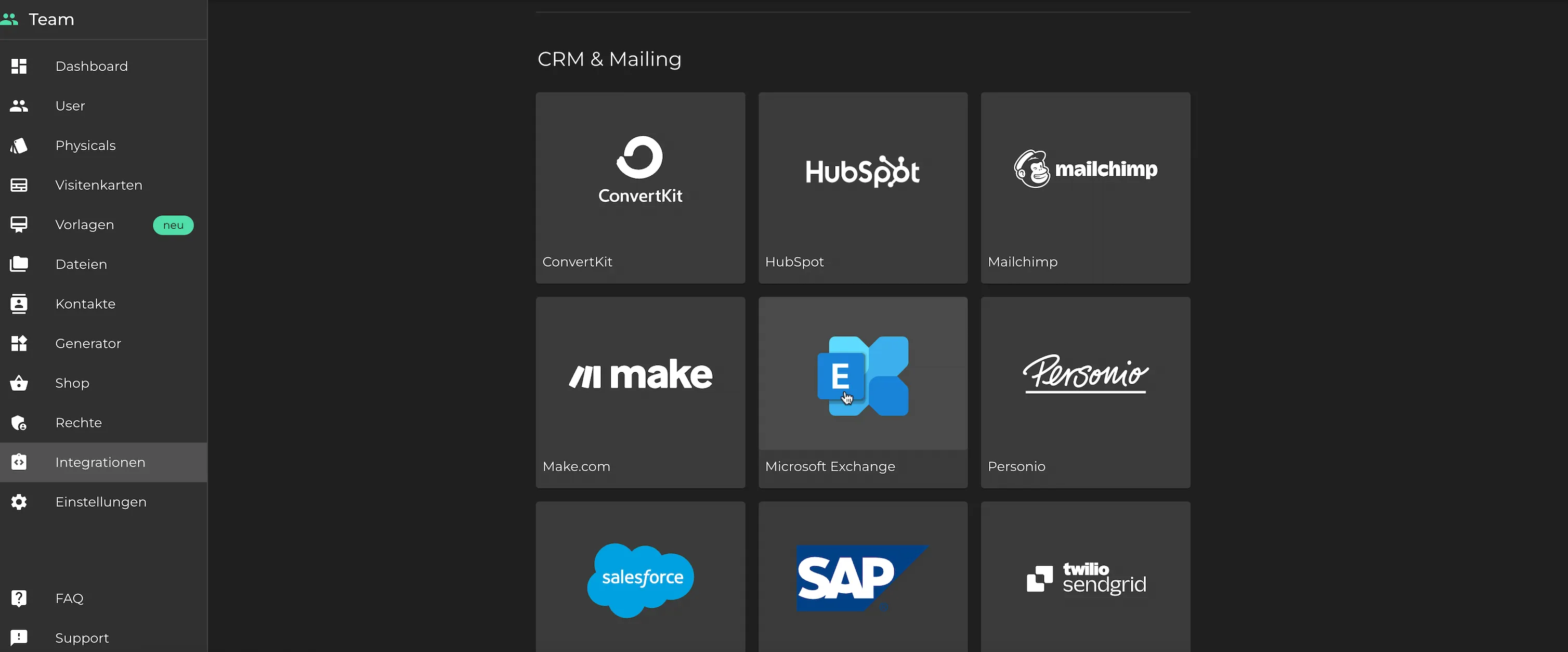The width and height of the screenshot is (1568, 652).
Task: Click the Physicals cards icon
Action: pyautogui.click(x=19, y=146)
